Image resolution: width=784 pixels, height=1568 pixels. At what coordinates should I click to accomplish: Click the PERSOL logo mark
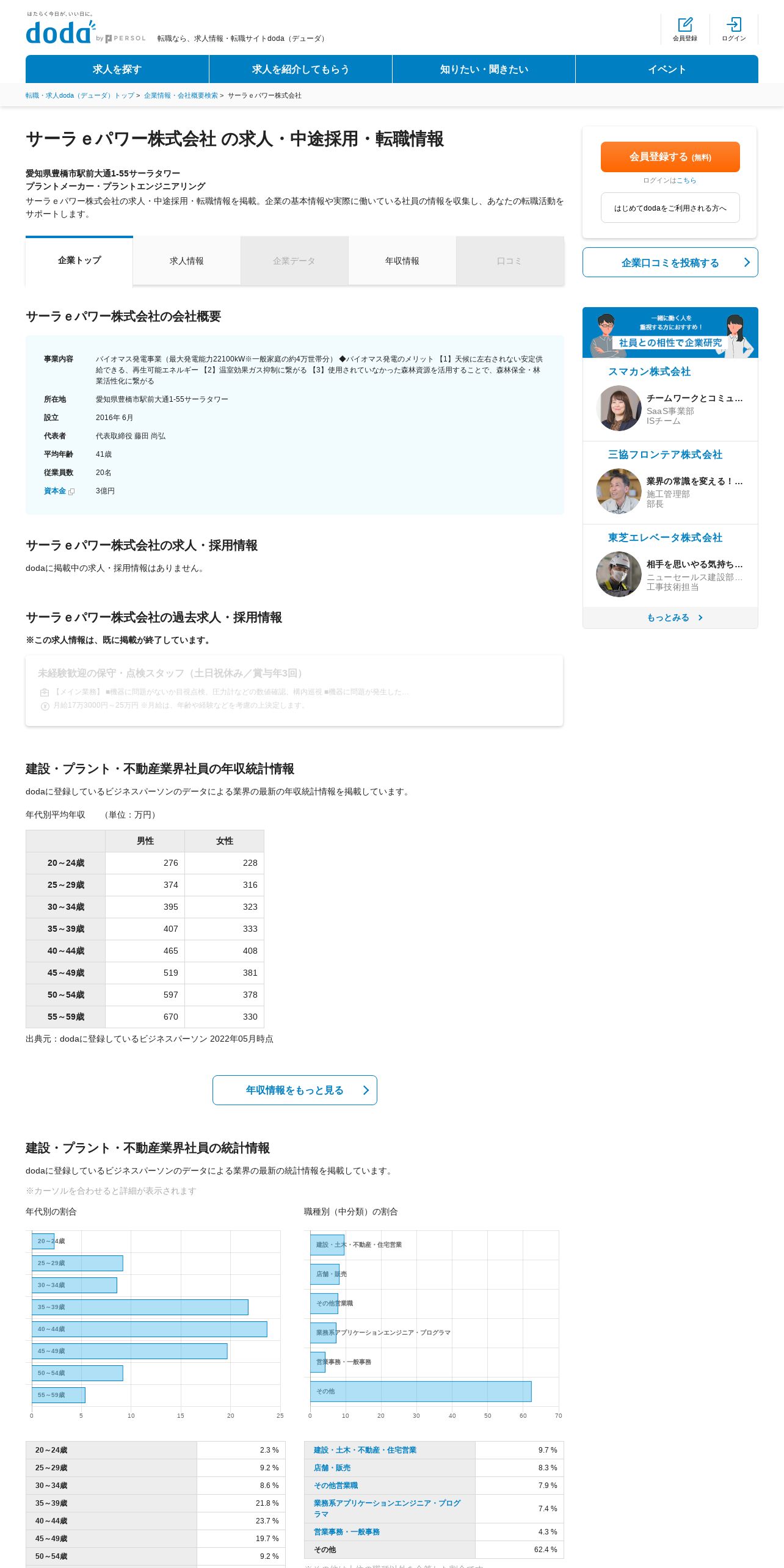click(x=126, y=38)
